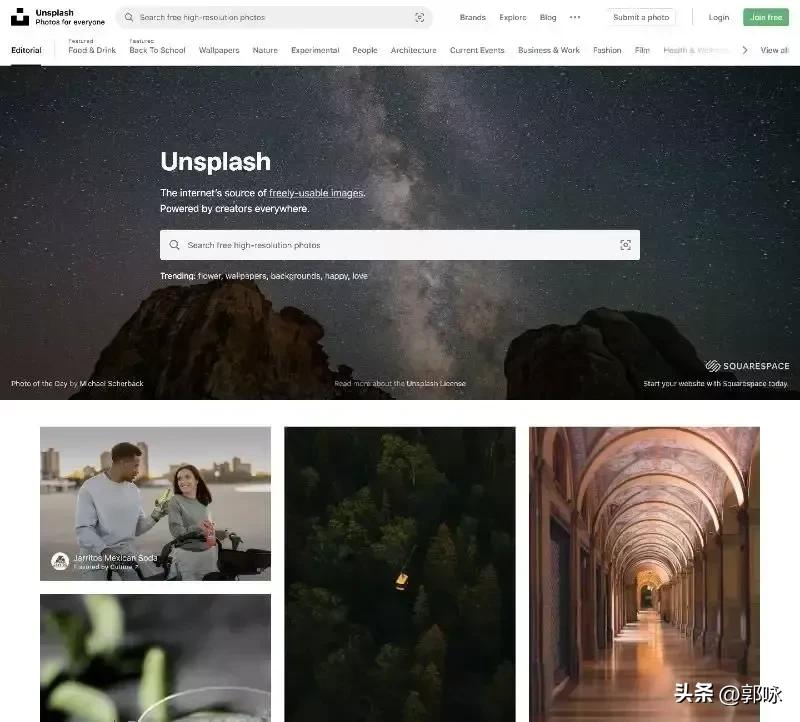
Task: Open the Brands page
Action: (472, 17)
